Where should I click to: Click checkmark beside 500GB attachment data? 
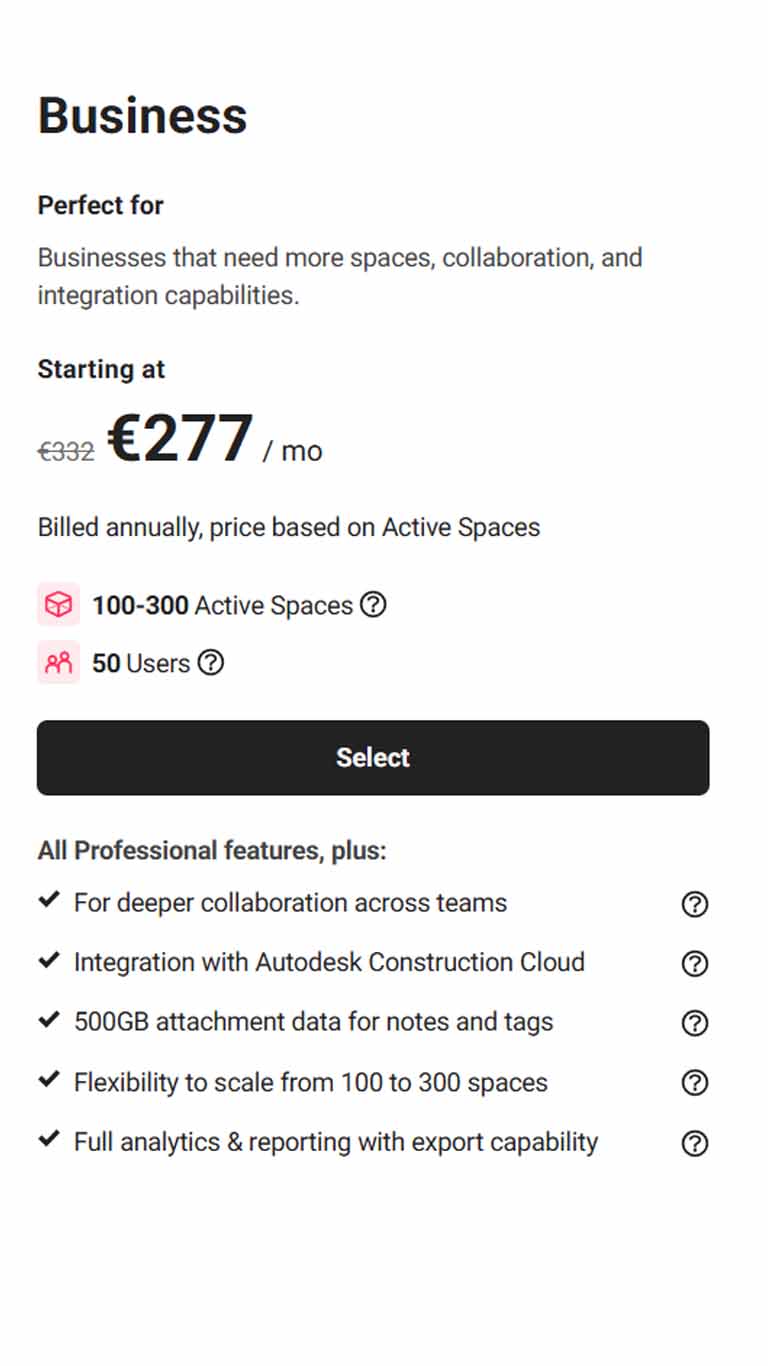tap(48, 1020)
